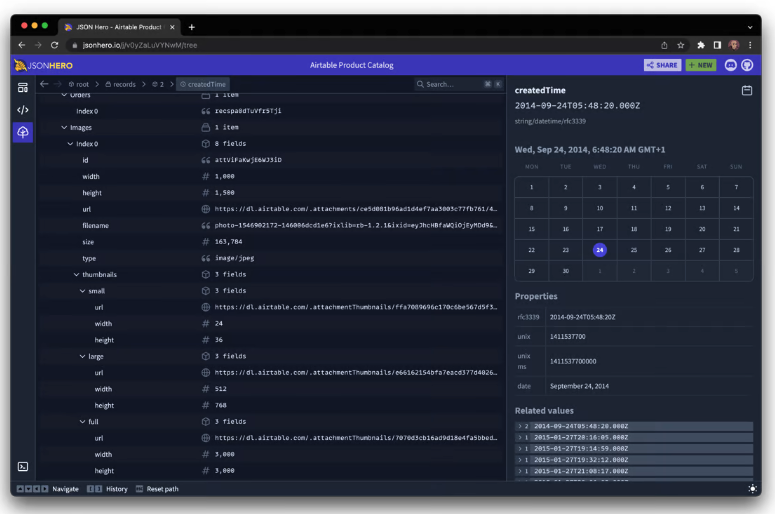Click browser reload button
Image resolution: width=775 pixels, height=514 pixels.
click(x=54, y=45)
